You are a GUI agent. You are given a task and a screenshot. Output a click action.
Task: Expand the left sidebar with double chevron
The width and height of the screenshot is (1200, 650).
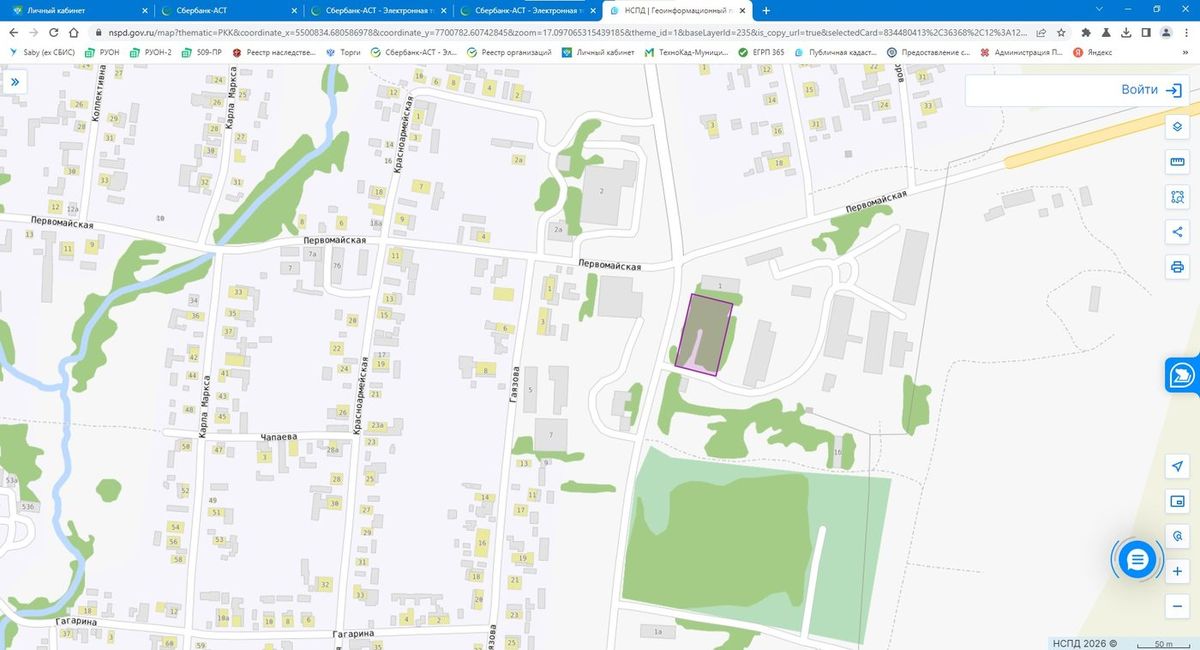coord(16,83)
